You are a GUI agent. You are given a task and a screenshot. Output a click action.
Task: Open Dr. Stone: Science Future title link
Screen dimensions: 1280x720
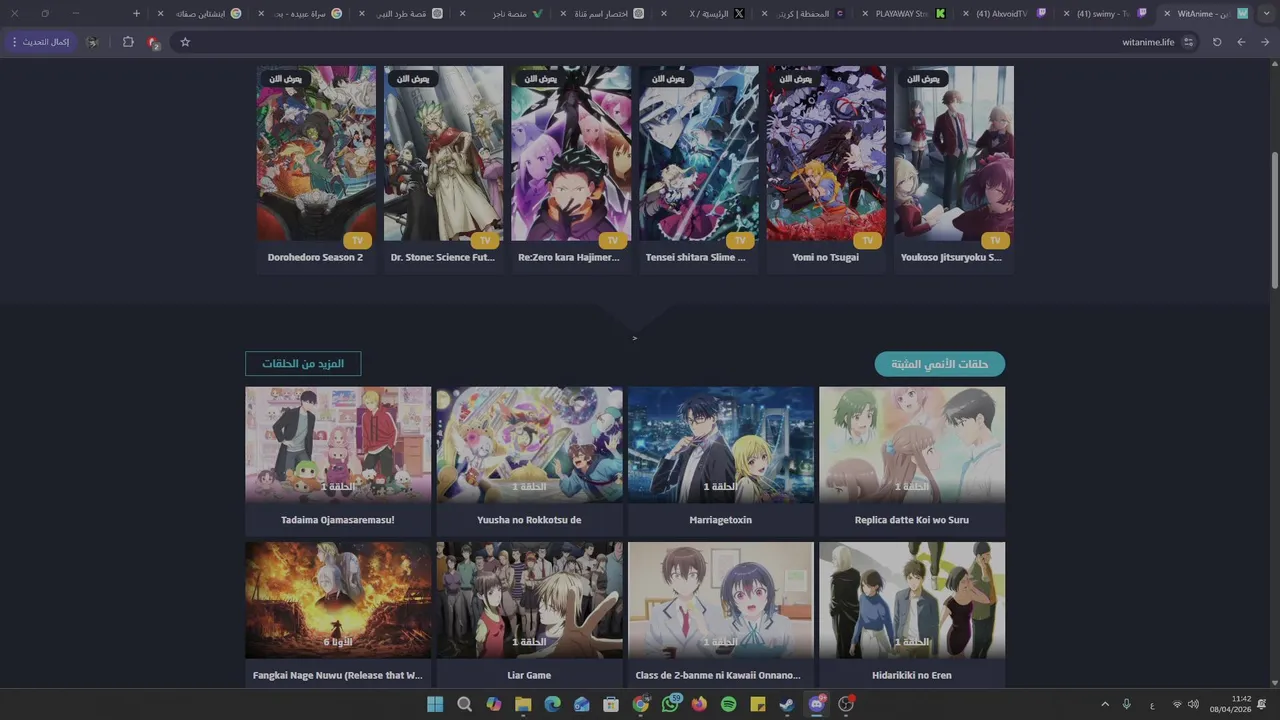coord(443,257)
